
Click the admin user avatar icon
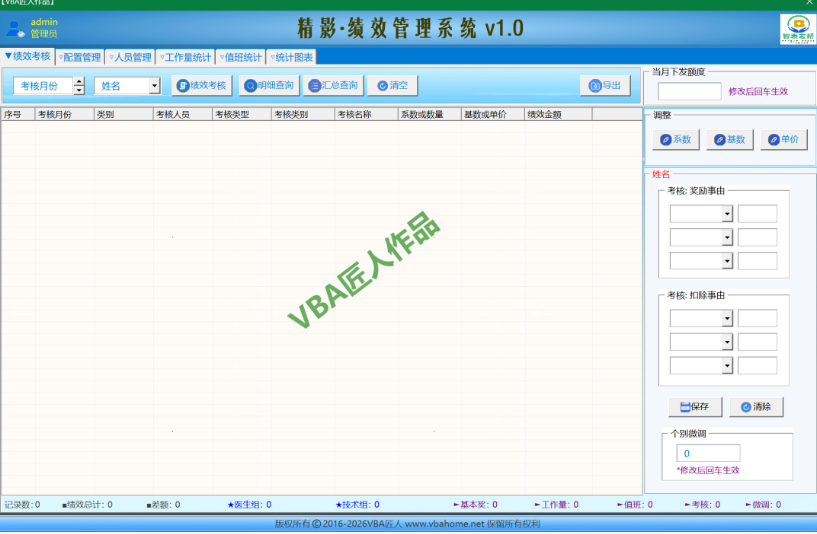(x=15, y=29)
